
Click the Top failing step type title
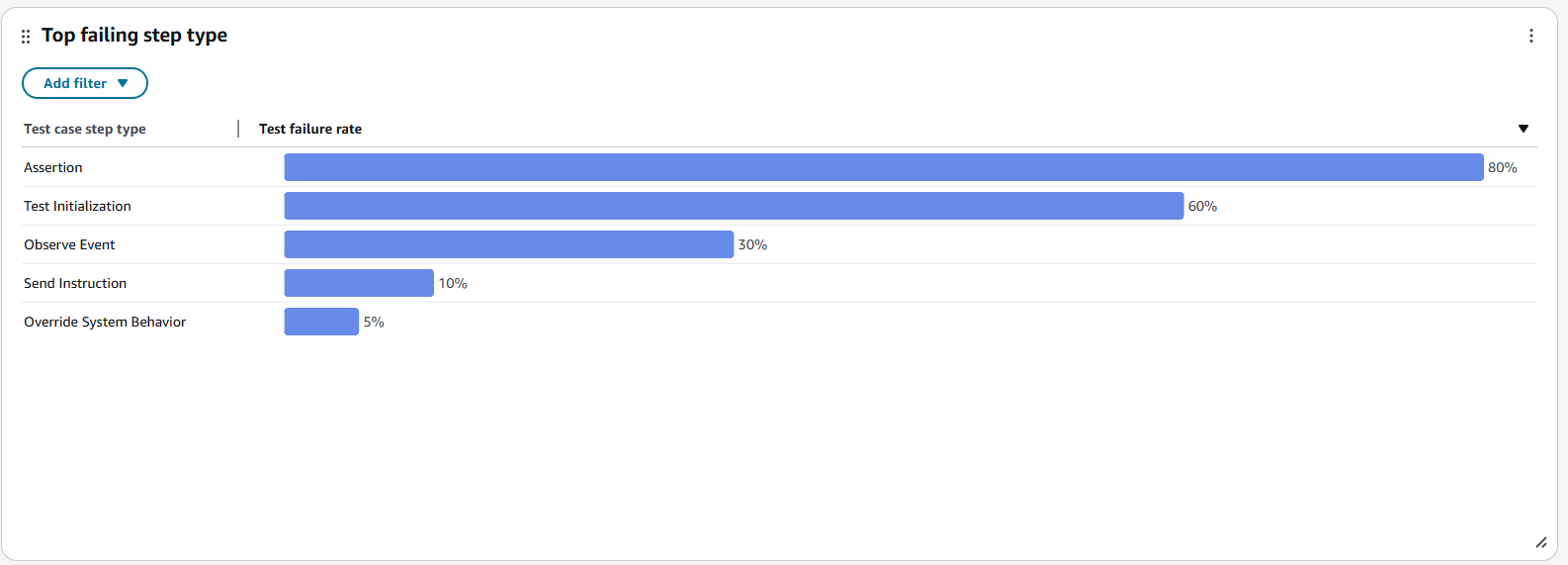[x=134, y=36]
